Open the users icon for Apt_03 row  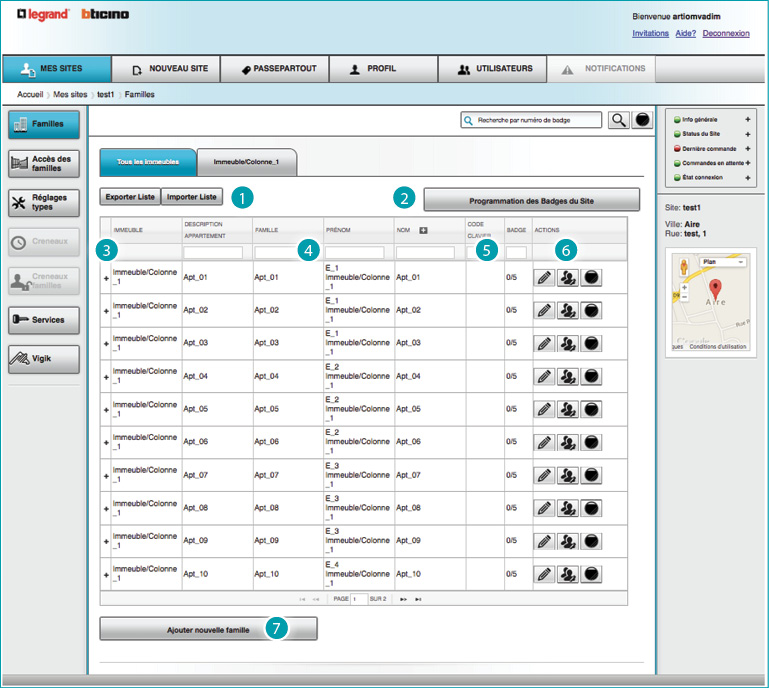(567, 343)
